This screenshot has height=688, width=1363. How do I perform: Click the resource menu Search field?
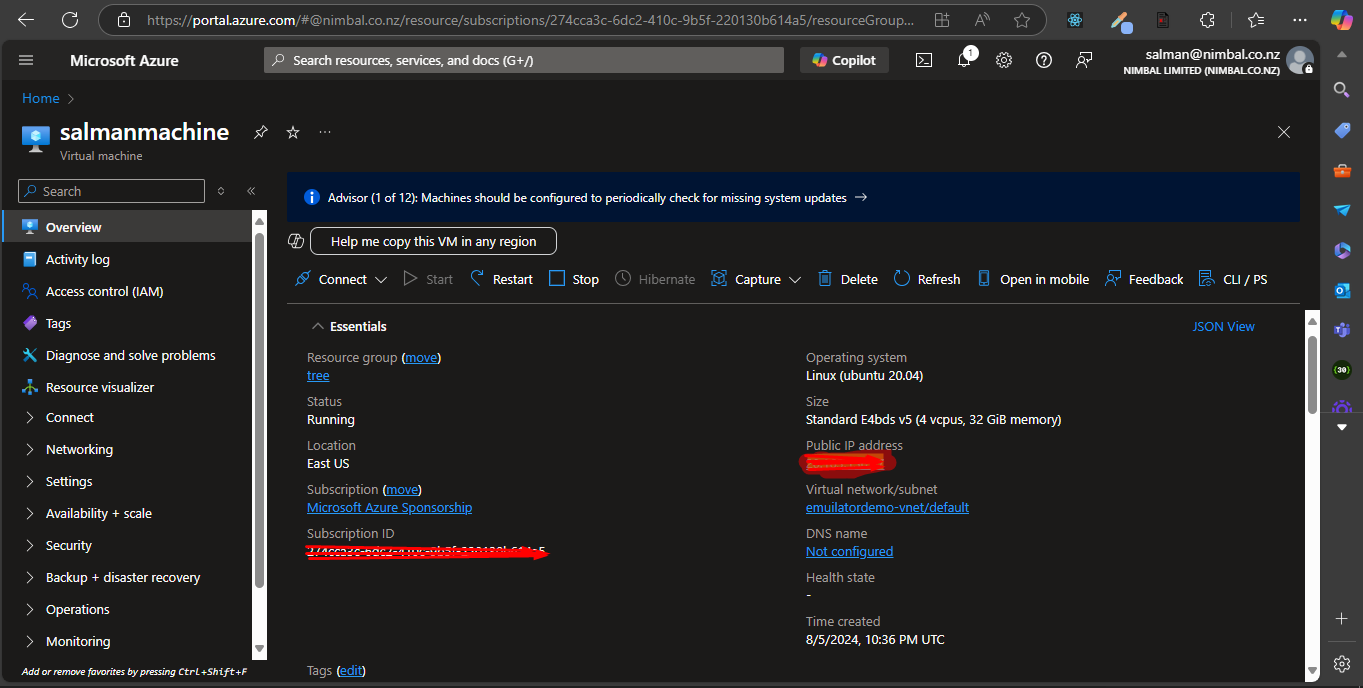[112, 191]
